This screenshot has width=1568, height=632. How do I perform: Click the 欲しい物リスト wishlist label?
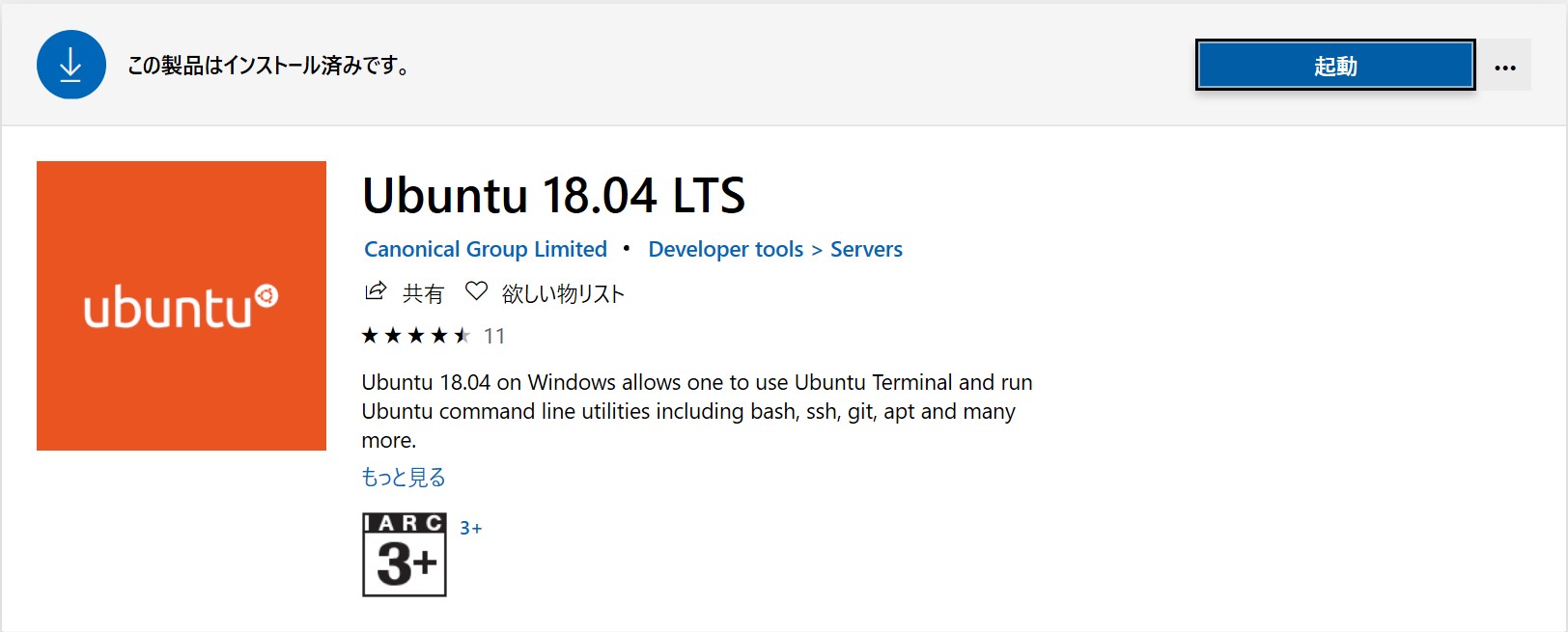(563, 293)
